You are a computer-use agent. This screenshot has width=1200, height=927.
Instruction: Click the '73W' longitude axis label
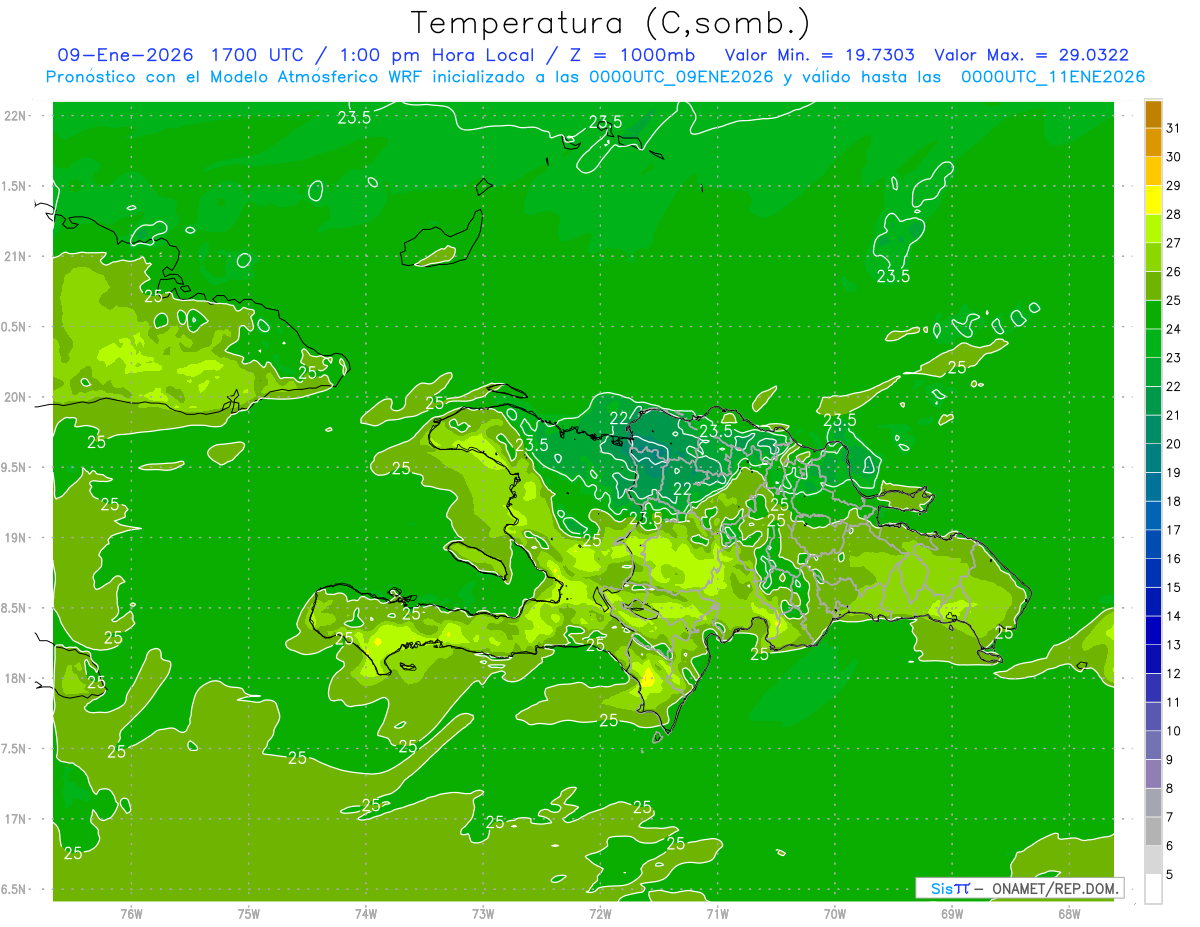click(483, 914)
